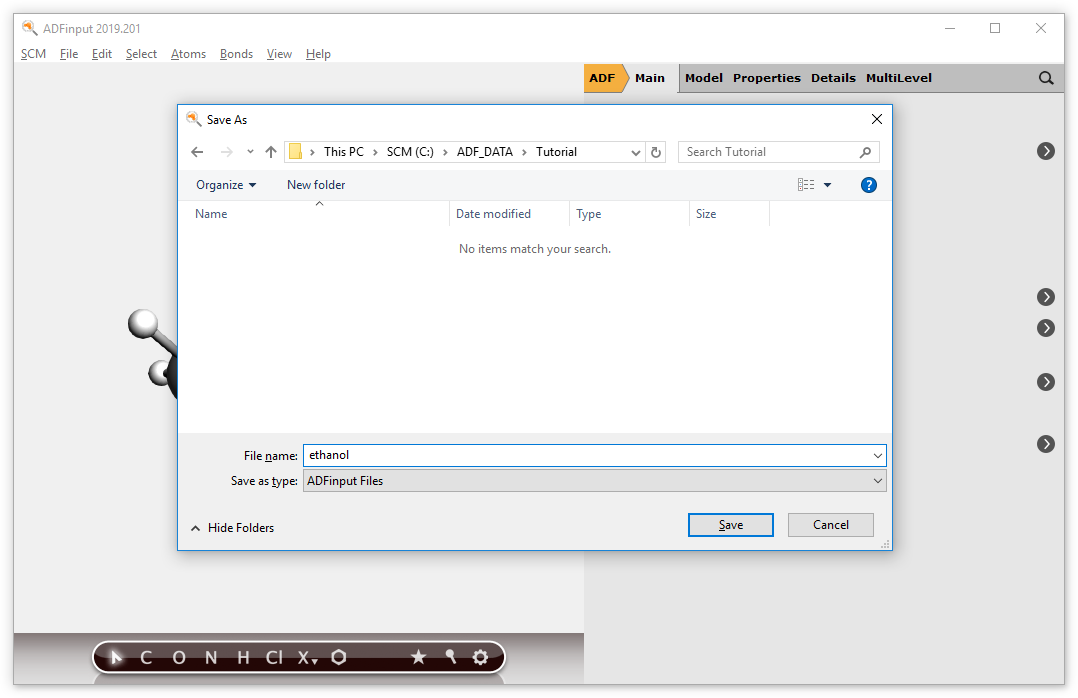1078x698 pixels.
Task: Click the folder icon in address bar
Action: (x=295, y=151)
